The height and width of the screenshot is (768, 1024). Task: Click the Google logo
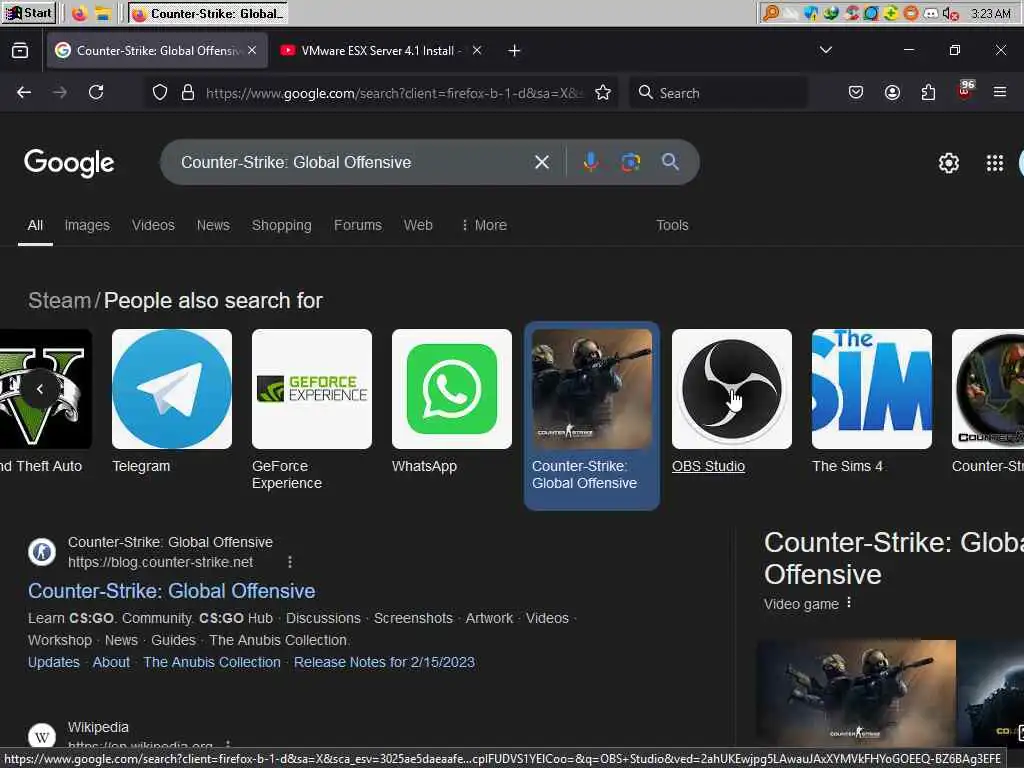click(69, 163)
